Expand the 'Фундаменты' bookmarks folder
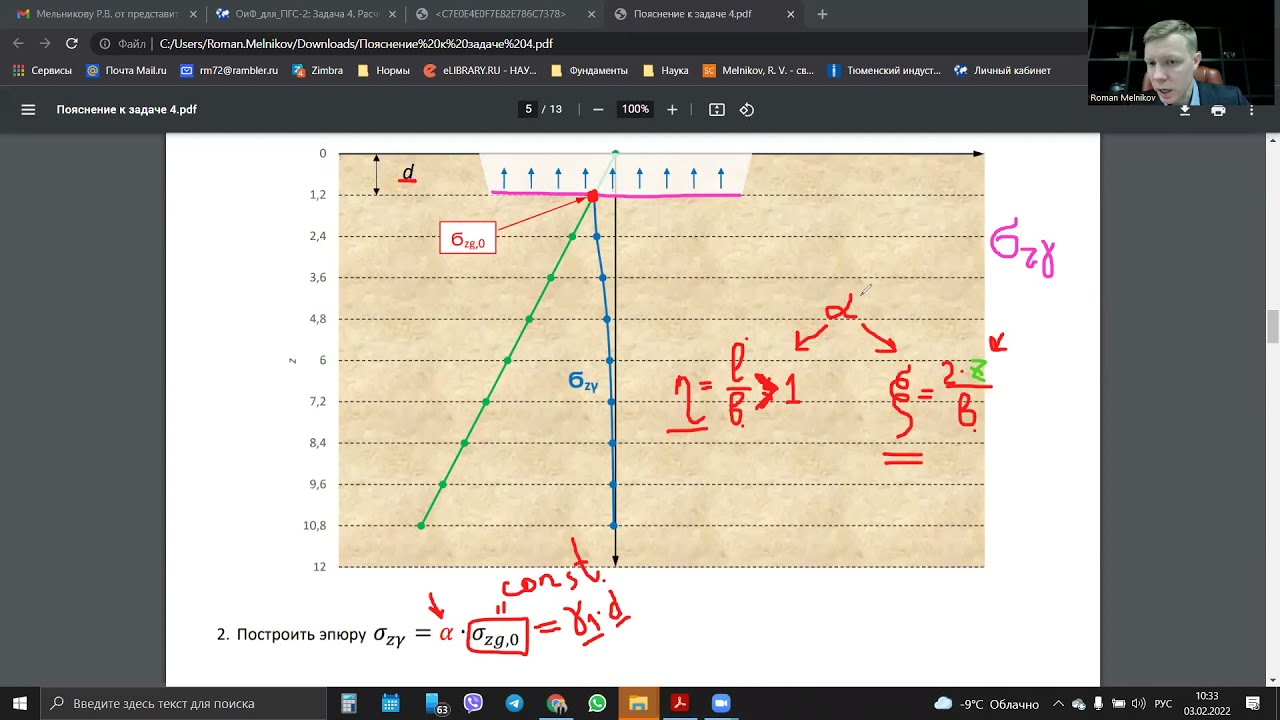The width and height of the screenshot is (1280, 720). (589, 71)
